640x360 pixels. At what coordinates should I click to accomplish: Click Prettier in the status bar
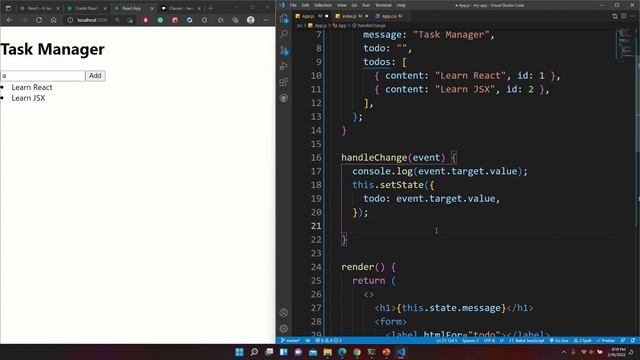click(x=606, y=340)
